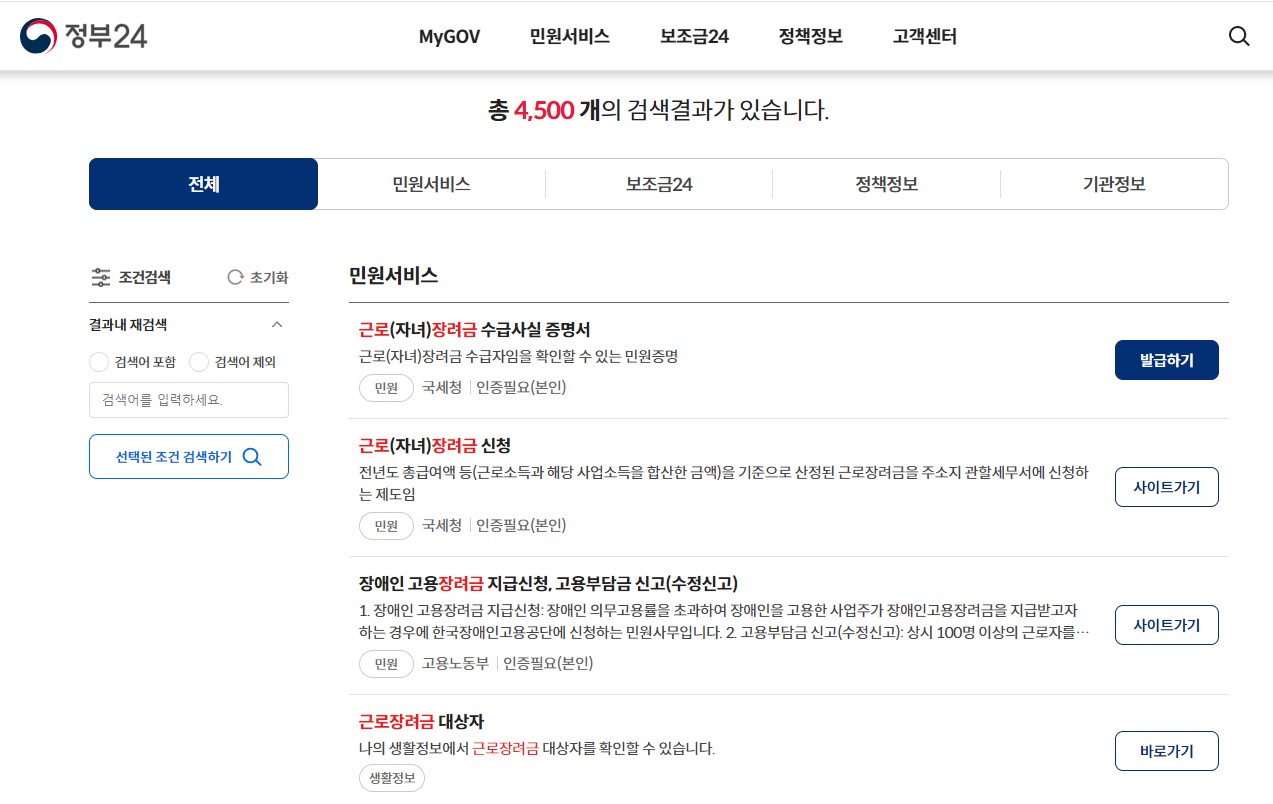The image size is (1273, 804).
Task: Select the 검색어 제외 radio button
Action: [x=198, y=362]
